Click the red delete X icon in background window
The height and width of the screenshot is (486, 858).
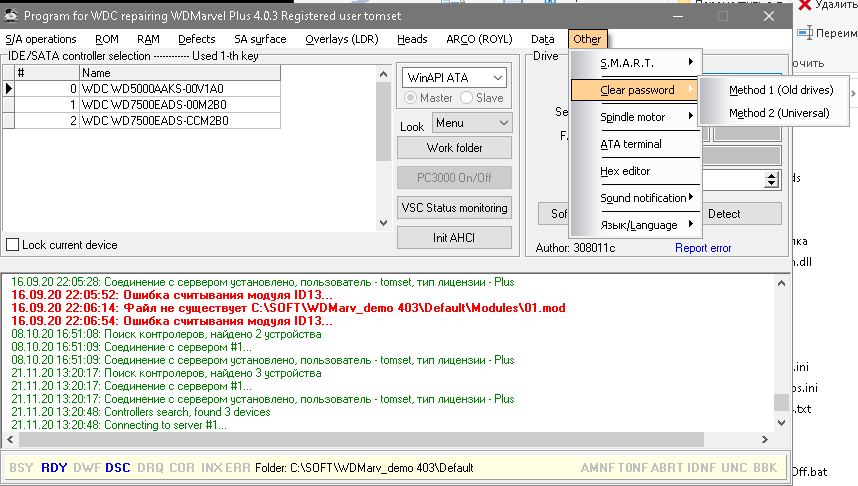click(804, 5)
